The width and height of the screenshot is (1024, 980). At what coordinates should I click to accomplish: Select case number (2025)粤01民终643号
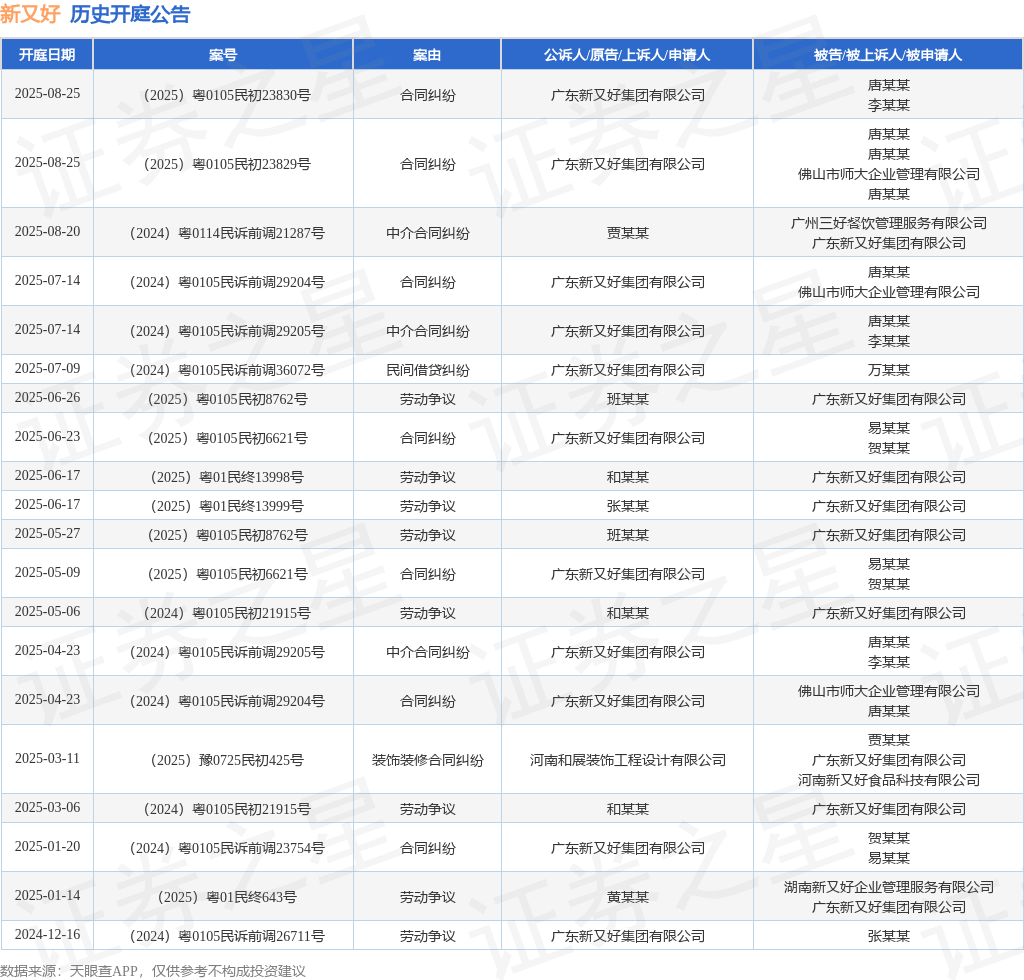[227, 897]
